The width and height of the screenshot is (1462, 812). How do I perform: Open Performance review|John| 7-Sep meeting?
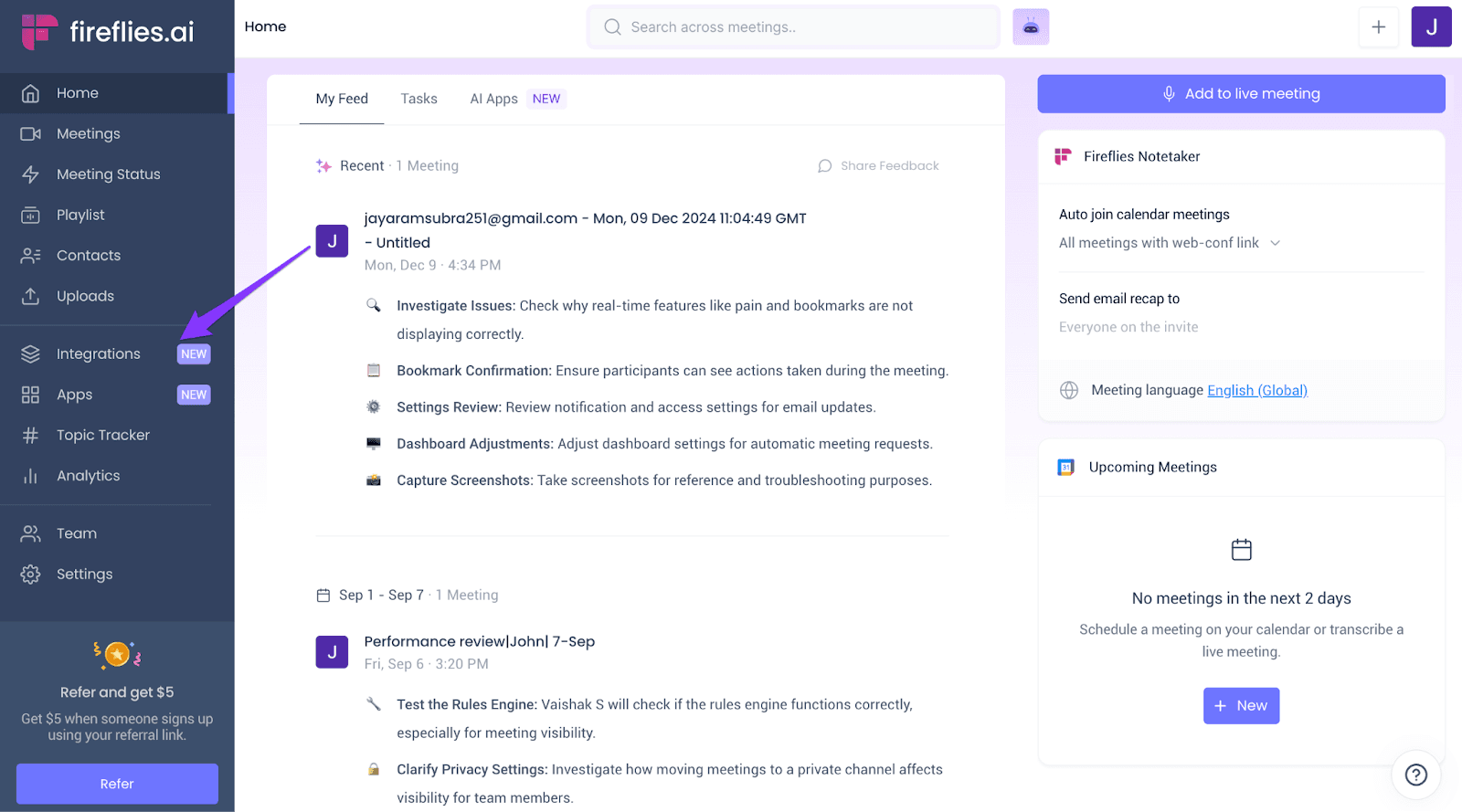(479, 641)
